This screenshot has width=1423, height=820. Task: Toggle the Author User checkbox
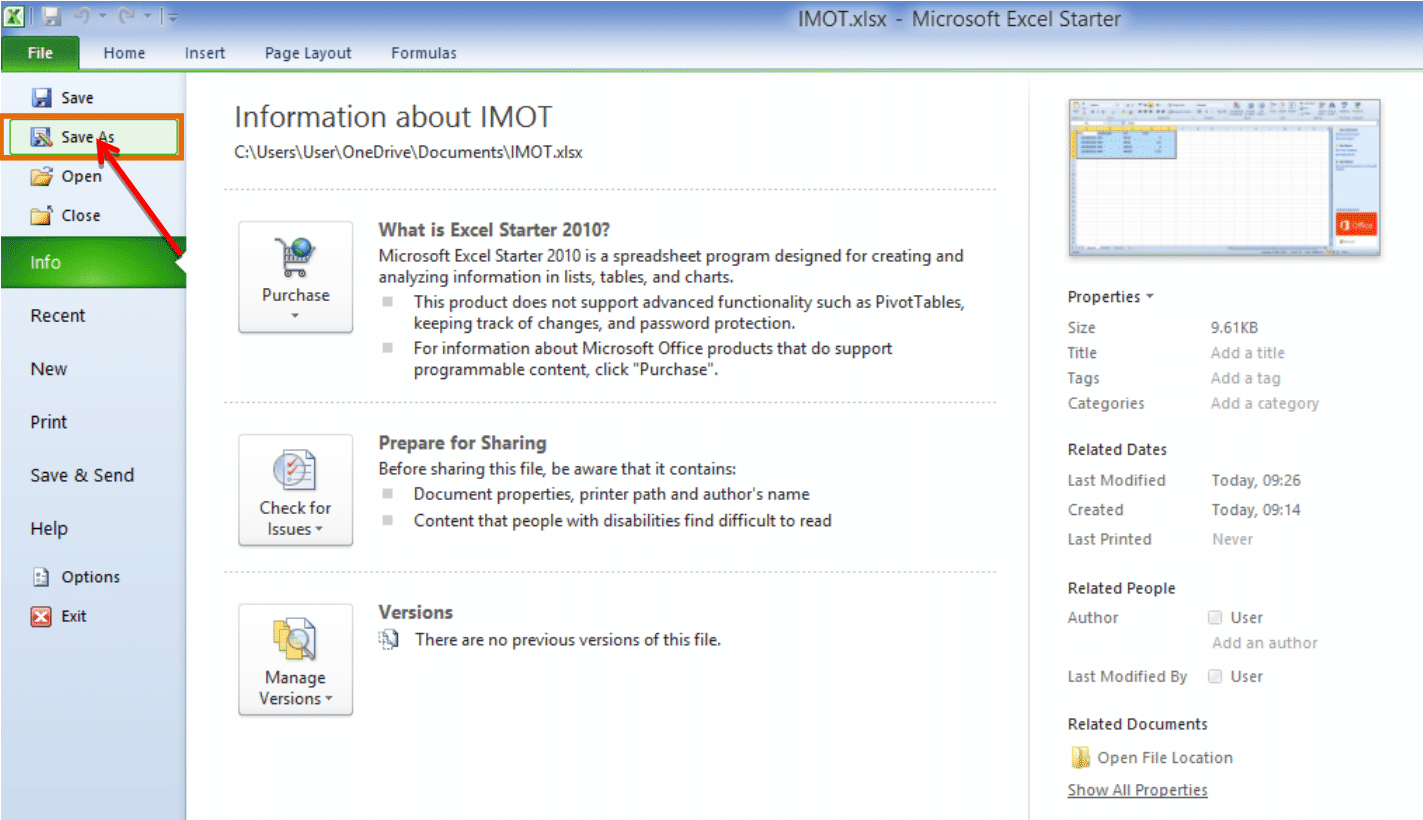pyautogui.click(x=1215, y=617)
